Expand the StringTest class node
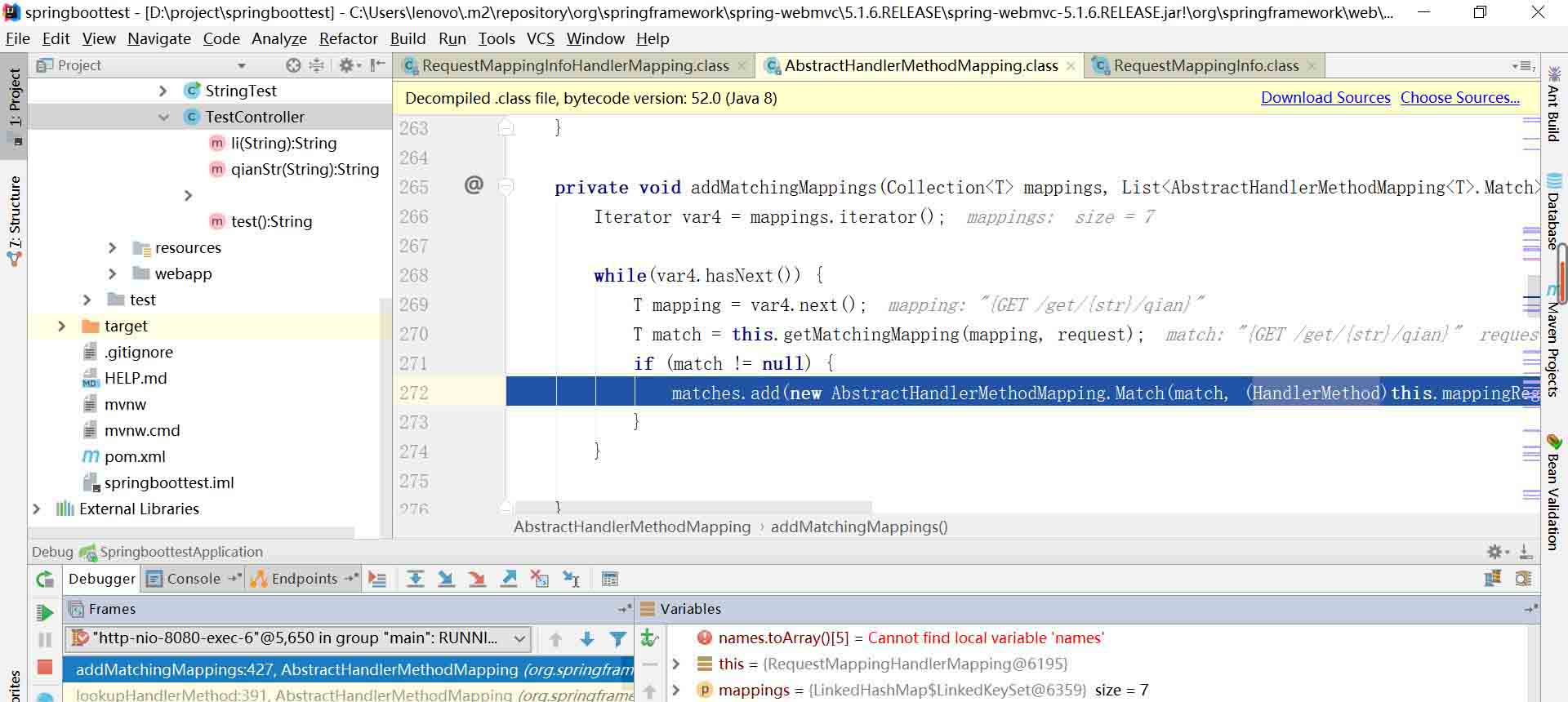Viewport: 1568px width, 702px height. coord(163,91)
